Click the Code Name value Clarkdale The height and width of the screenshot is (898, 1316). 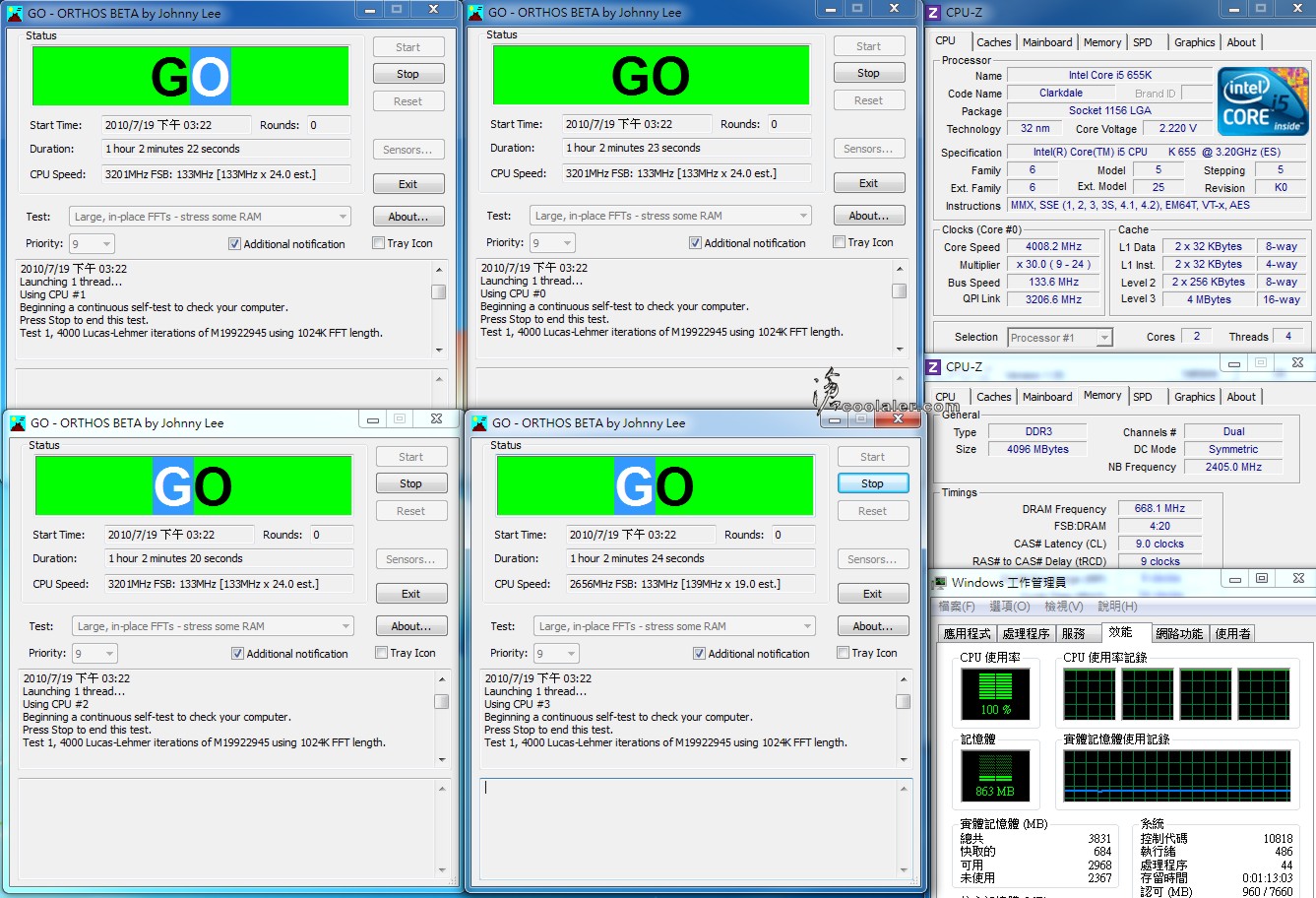tap(1060, 94)
